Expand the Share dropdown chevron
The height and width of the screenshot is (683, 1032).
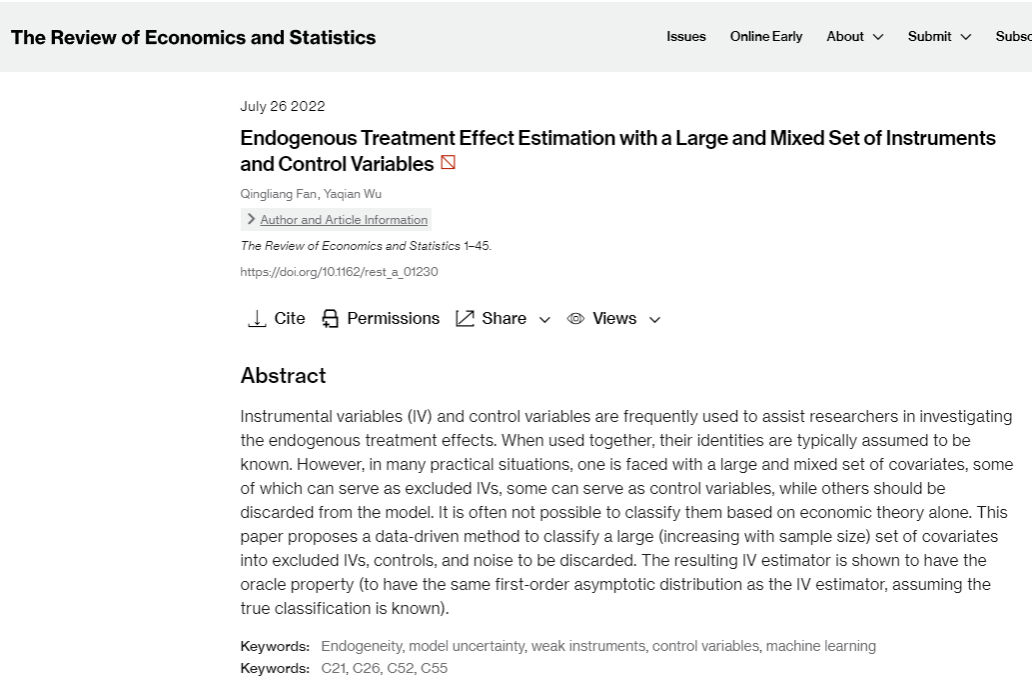click(545, 320)
